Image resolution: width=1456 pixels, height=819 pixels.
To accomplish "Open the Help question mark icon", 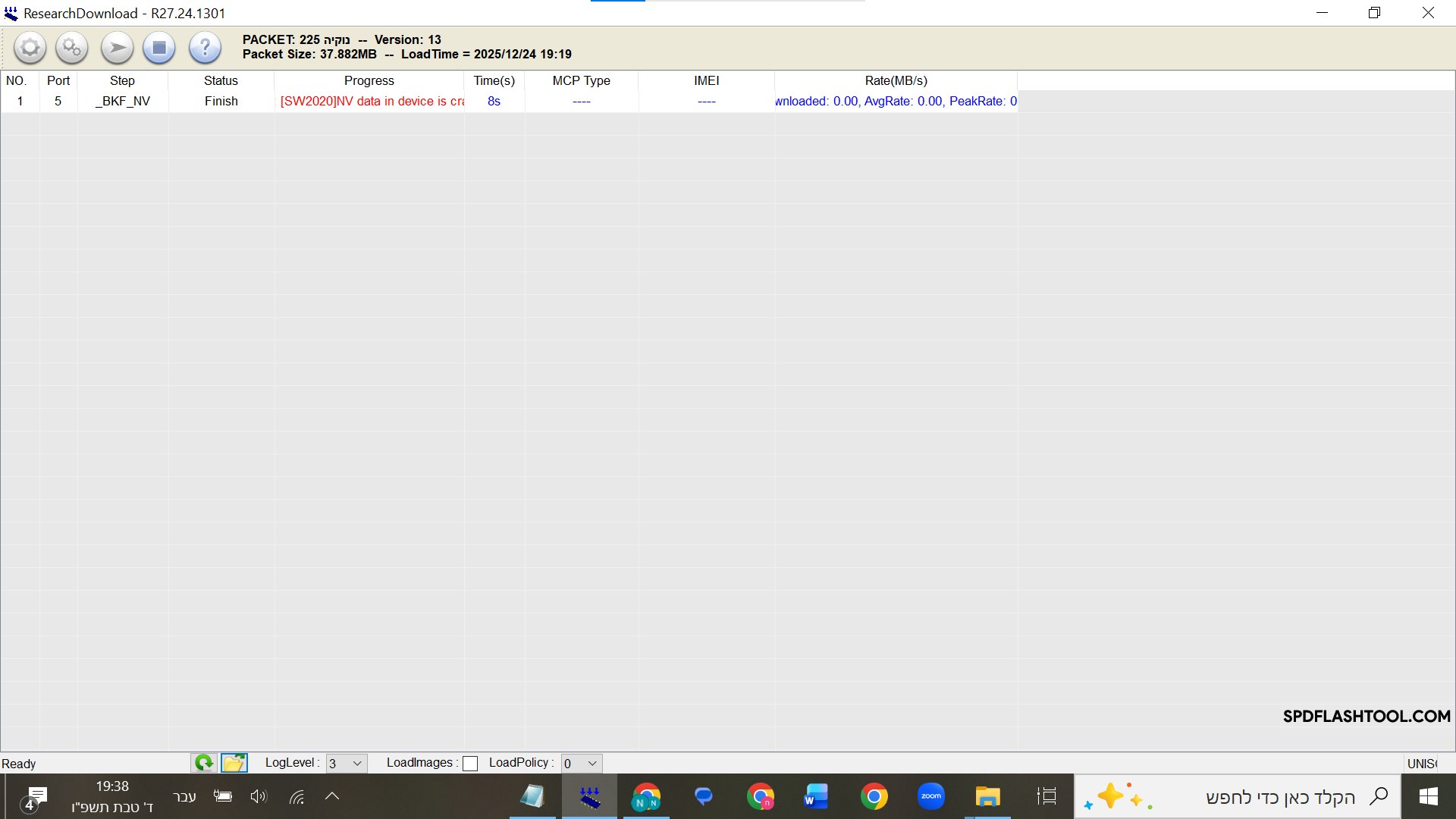I will (205, 49).
